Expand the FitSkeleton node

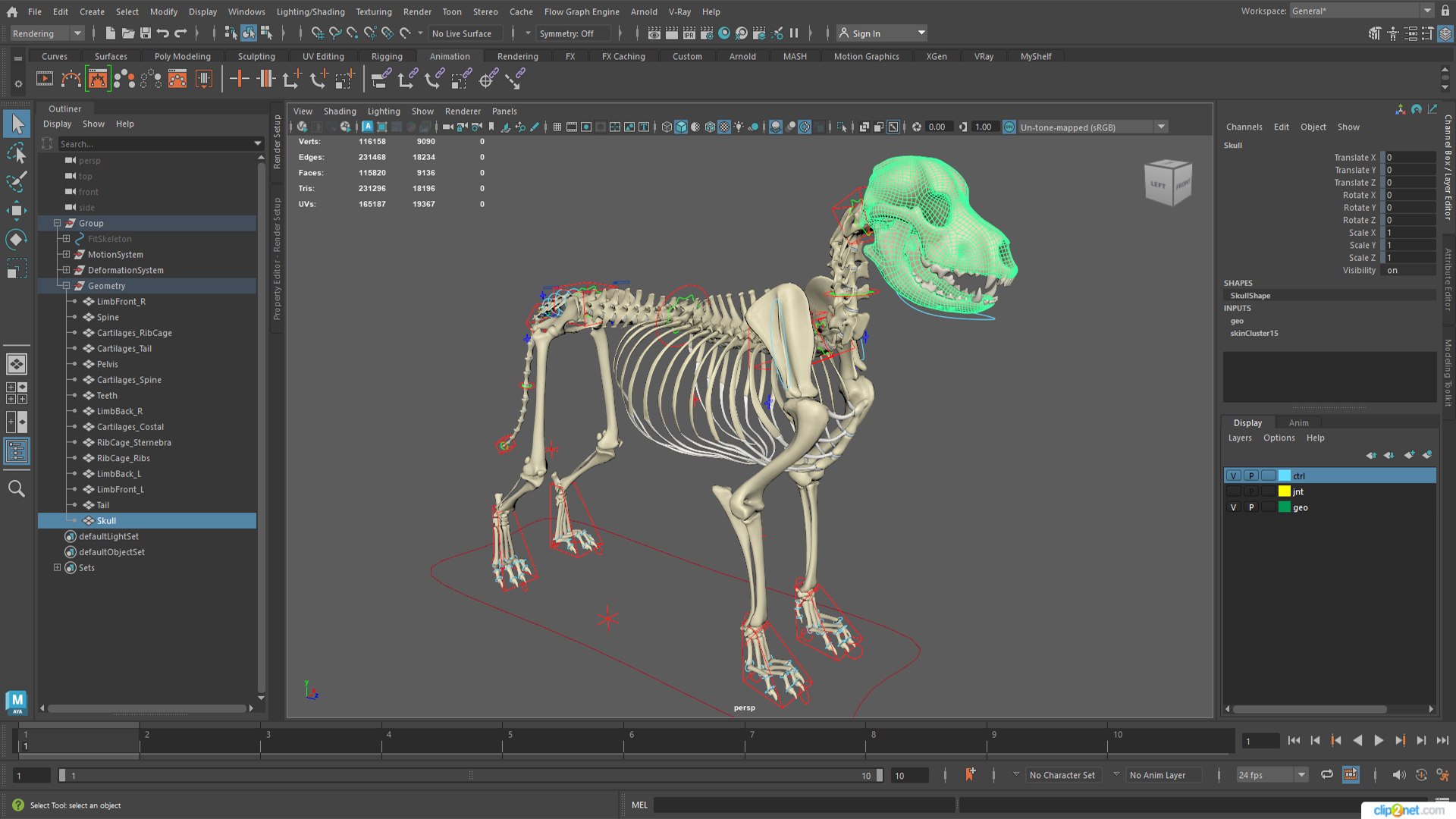(x=66, y=238)
